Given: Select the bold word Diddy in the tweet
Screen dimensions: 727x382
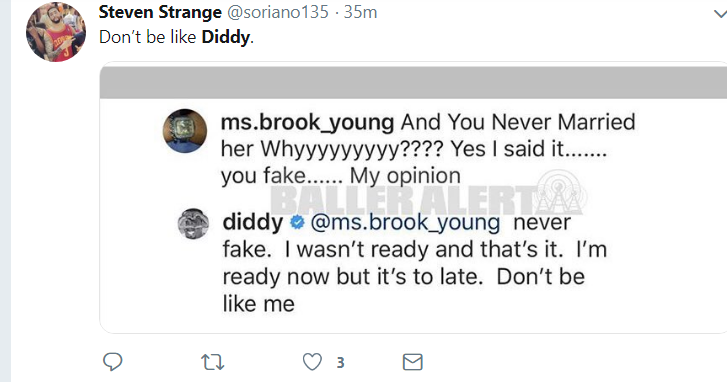Looking at the screenshot, I should pos(226,37).
